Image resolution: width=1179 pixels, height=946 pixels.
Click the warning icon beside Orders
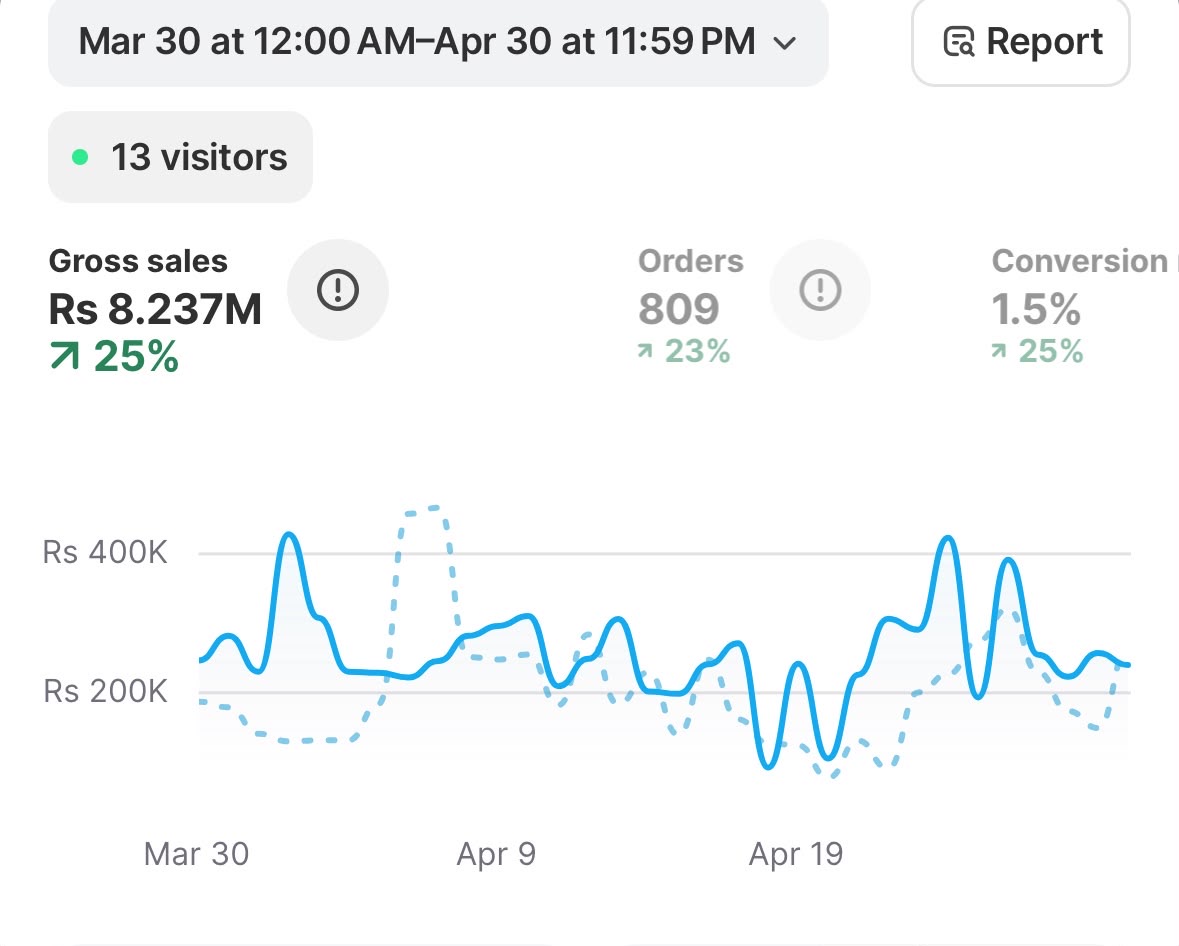820,290
